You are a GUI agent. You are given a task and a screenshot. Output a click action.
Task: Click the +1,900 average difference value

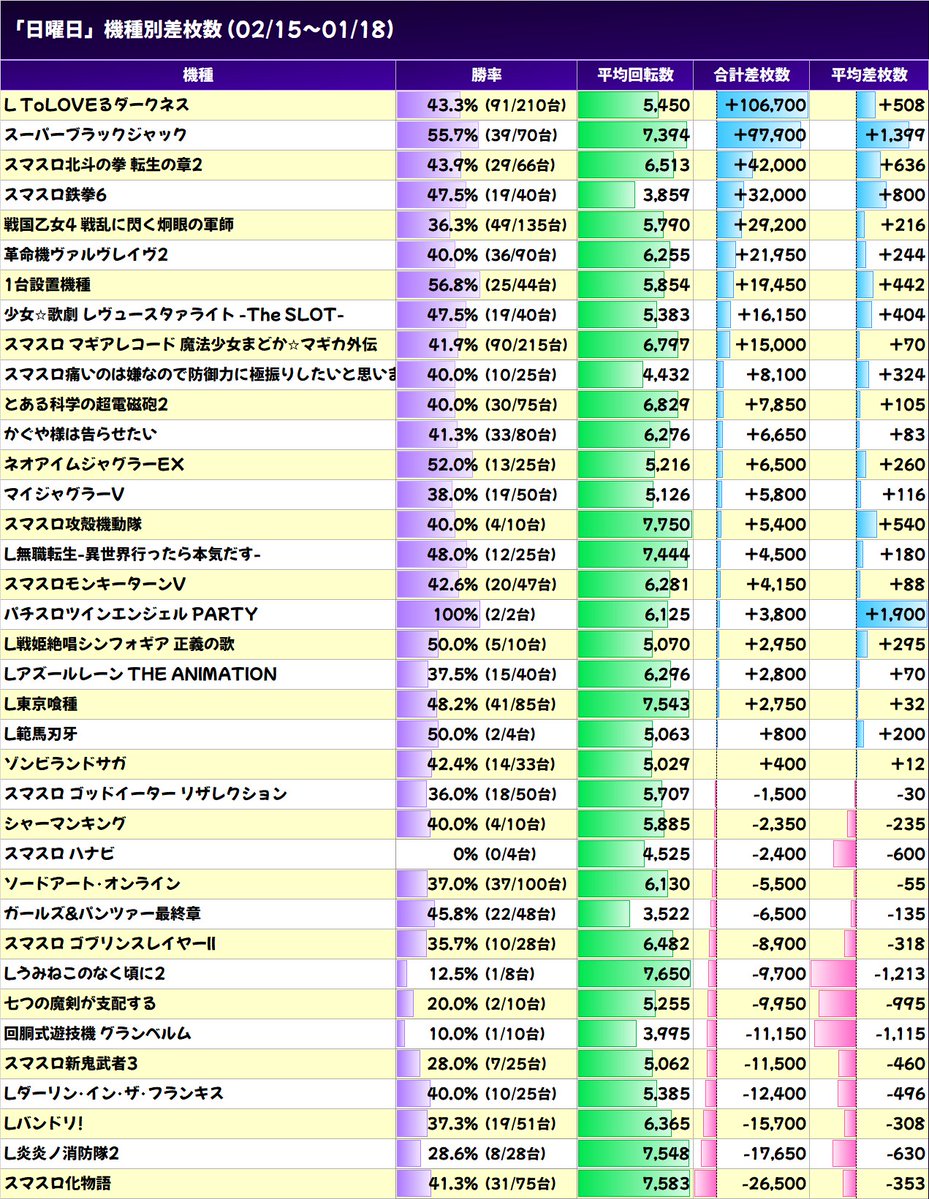click(895, 614)
